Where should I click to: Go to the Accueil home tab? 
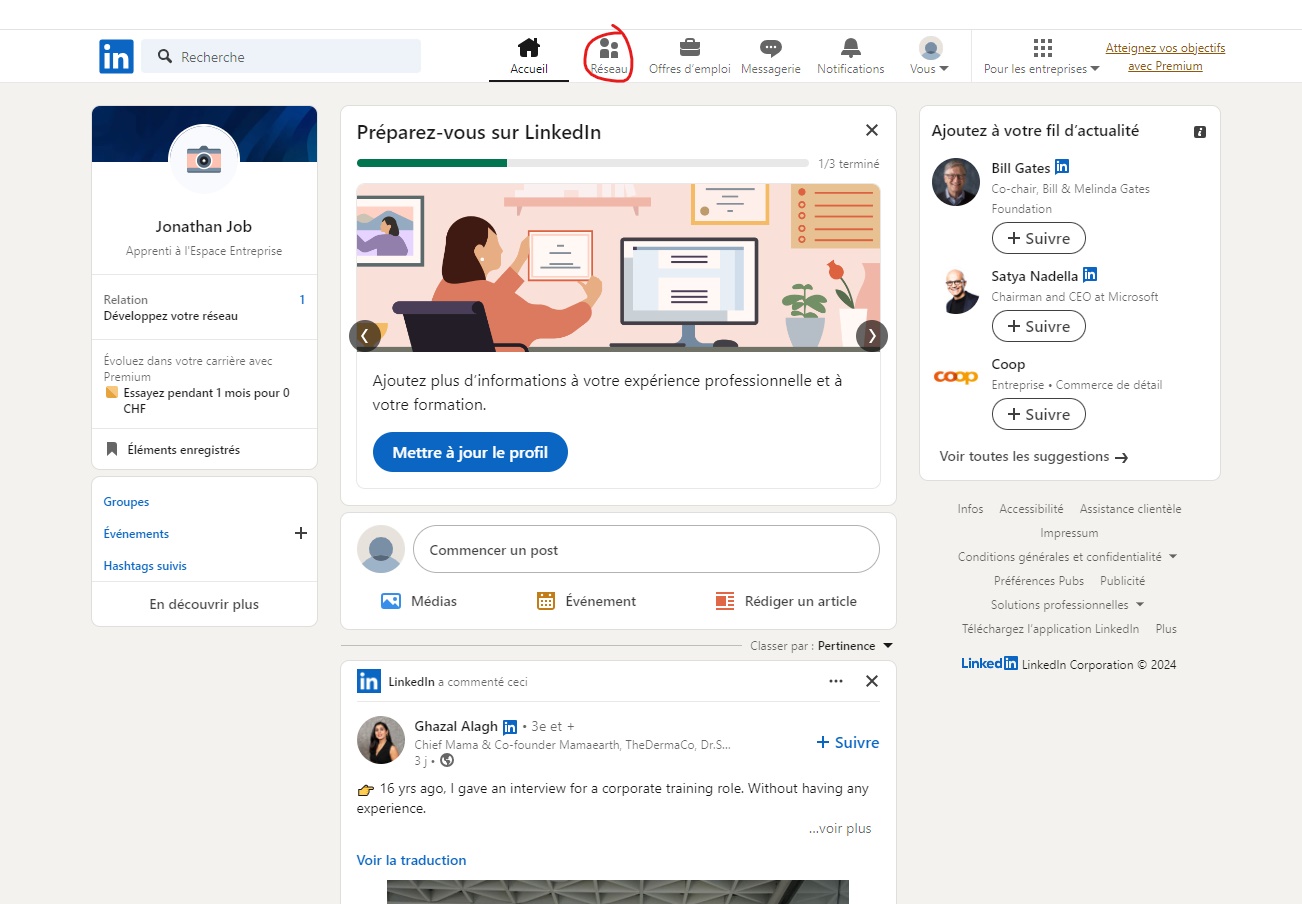529,57
